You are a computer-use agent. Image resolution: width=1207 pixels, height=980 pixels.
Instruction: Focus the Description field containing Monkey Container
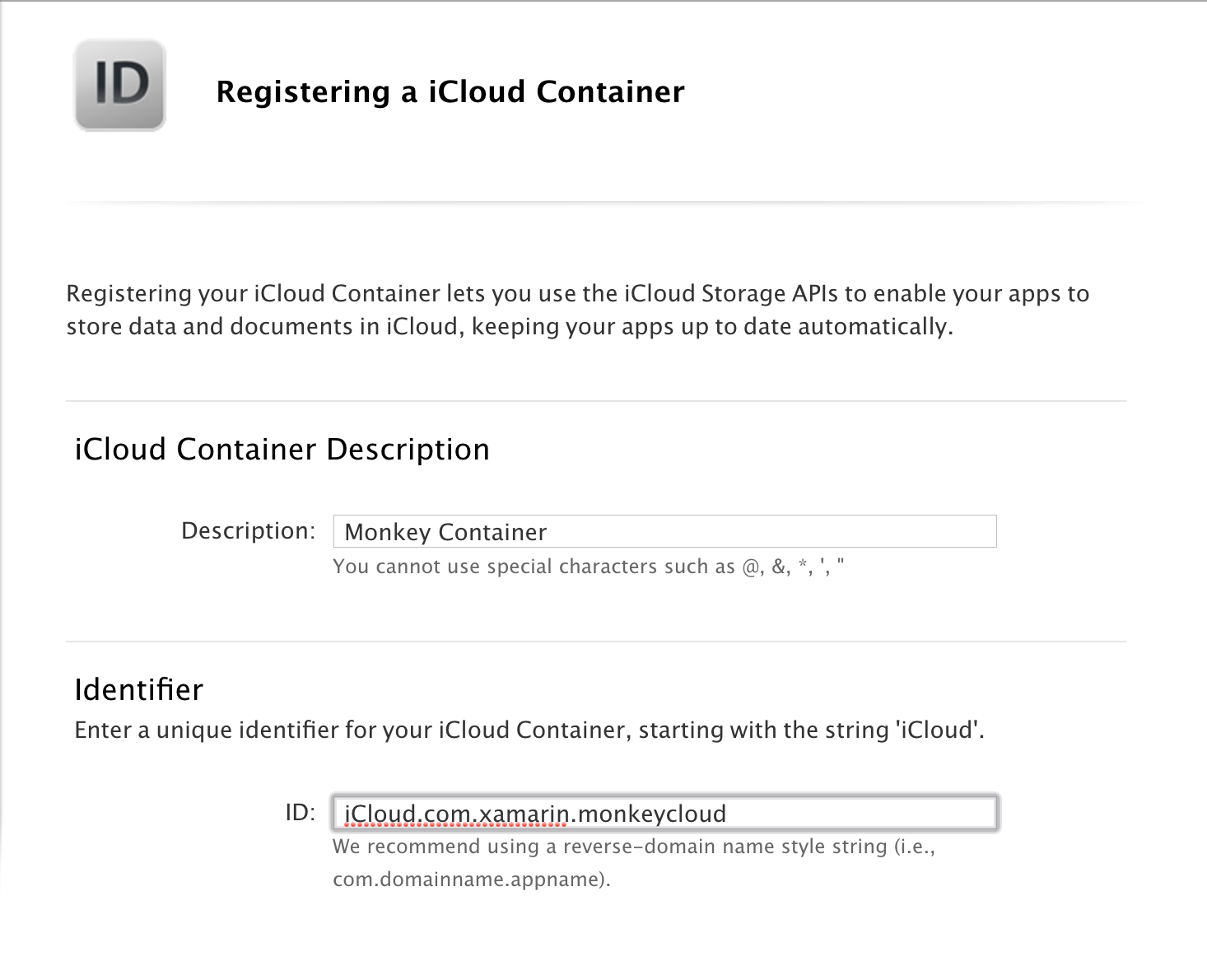coord(664,531)
